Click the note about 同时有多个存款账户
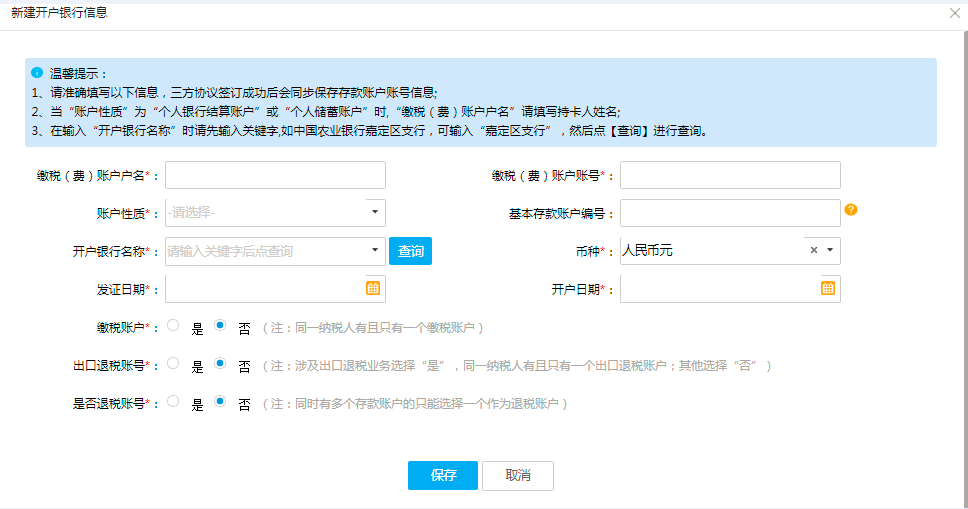This screenshot has width=968, height=509. 415,404
